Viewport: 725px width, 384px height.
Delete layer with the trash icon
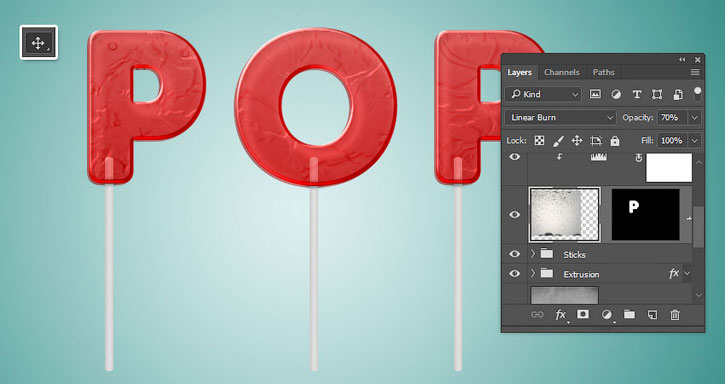point(675,315)
